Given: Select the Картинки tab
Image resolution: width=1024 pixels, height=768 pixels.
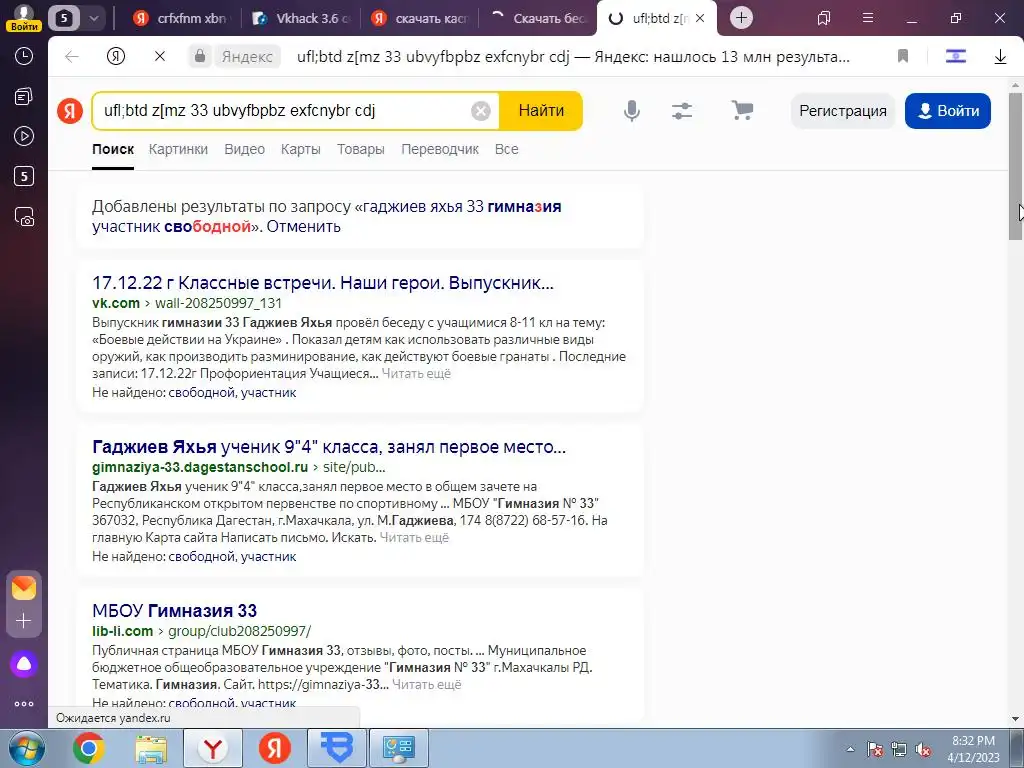Looking at the screenshot, I should [x=178, y=149].
